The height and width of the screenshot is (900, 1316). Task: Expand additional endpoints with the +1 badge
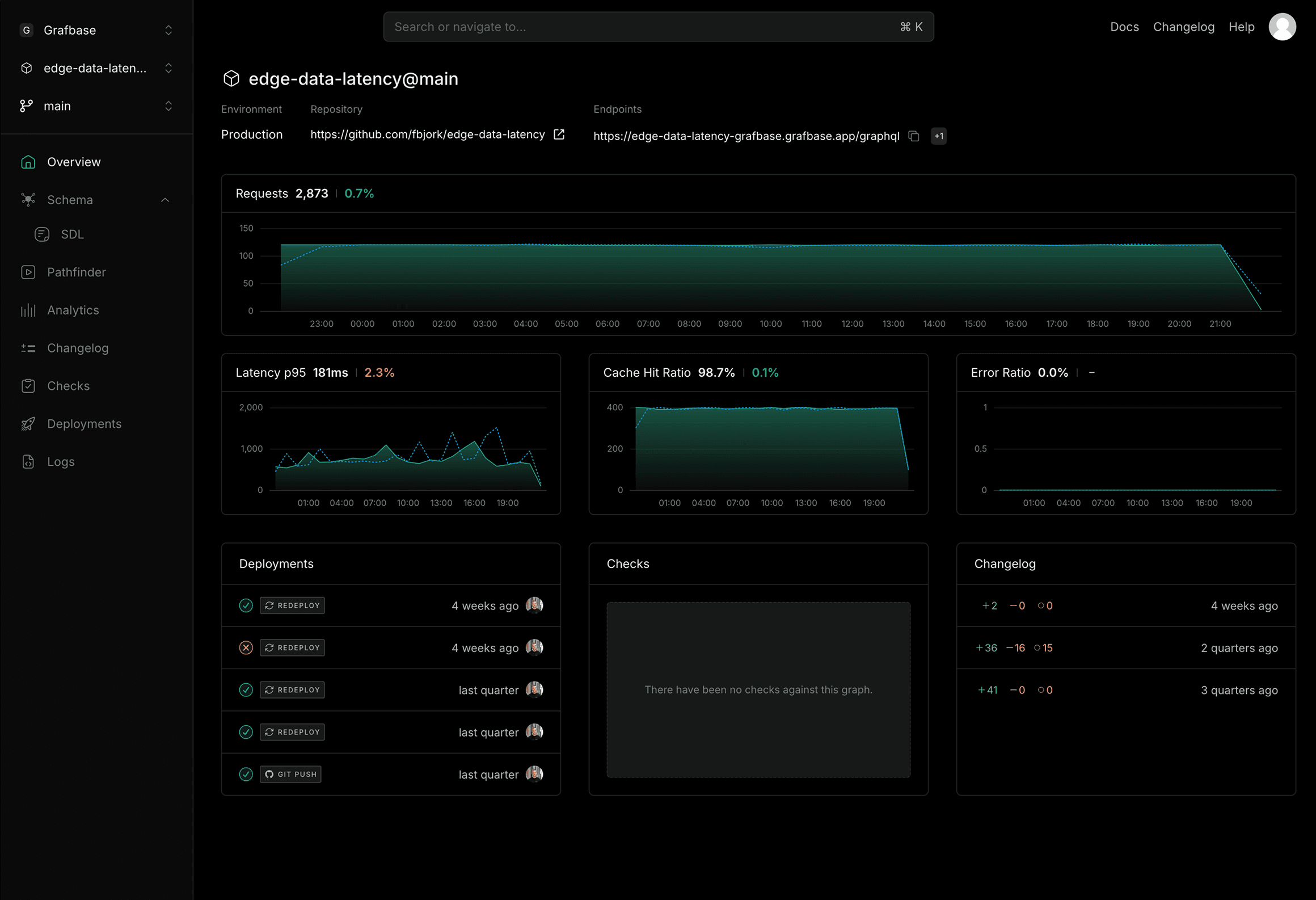click(x=939, y=136)
